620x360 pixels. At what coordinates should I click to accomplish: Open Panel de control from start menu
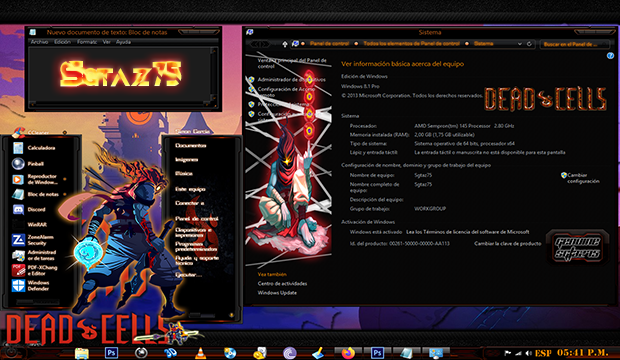click(x=197, y=218)
